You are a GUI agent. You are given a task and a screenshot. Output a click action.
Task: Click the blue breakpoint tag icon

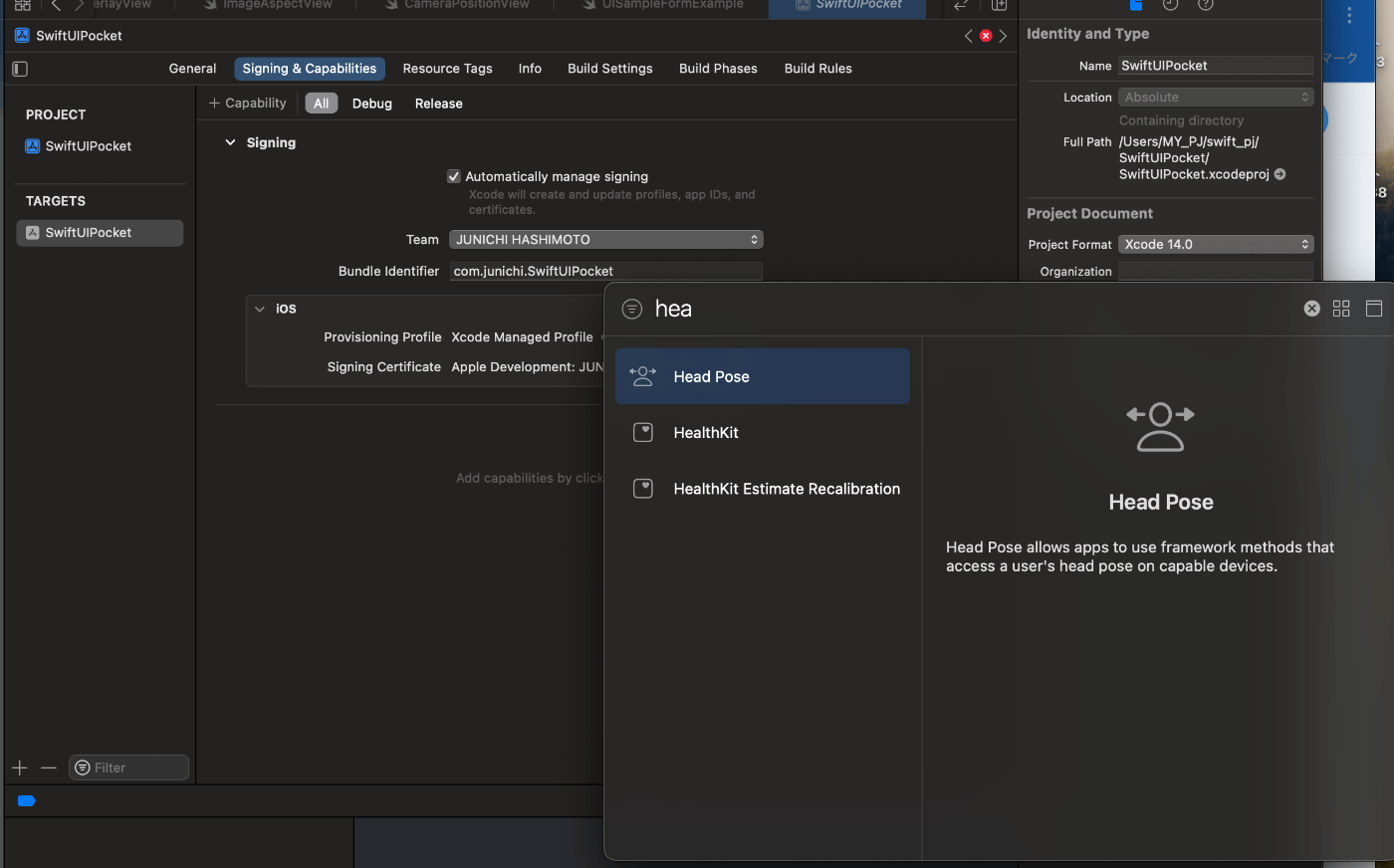[x=27, y=800]
